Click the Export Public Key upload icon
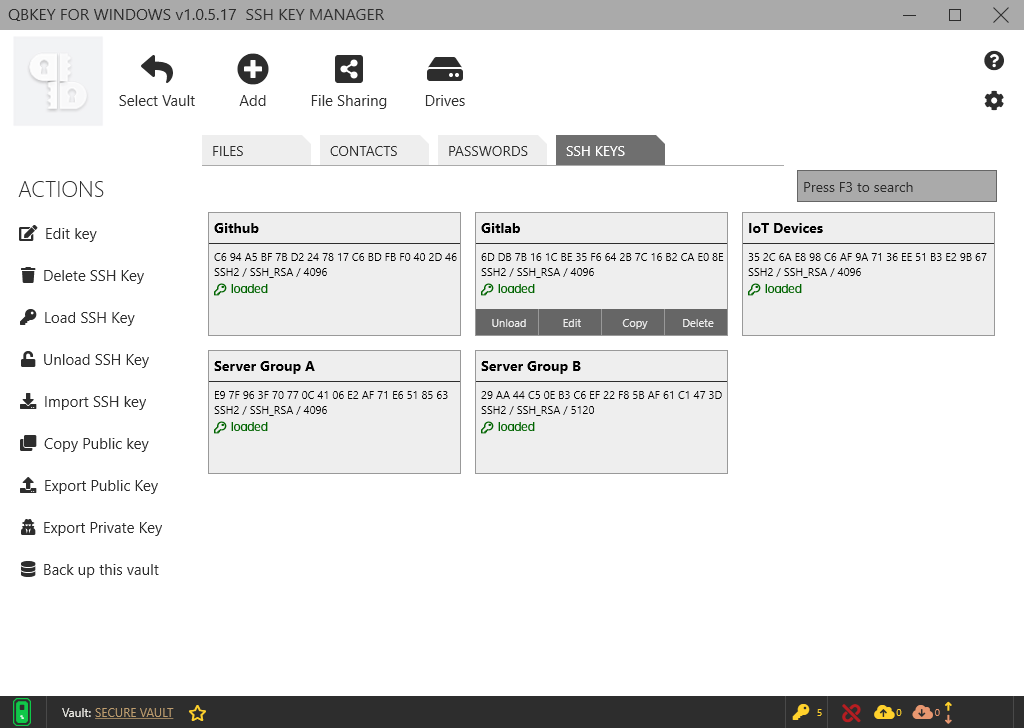Viewport: 1024px width, 728px height. coord(28,485)
